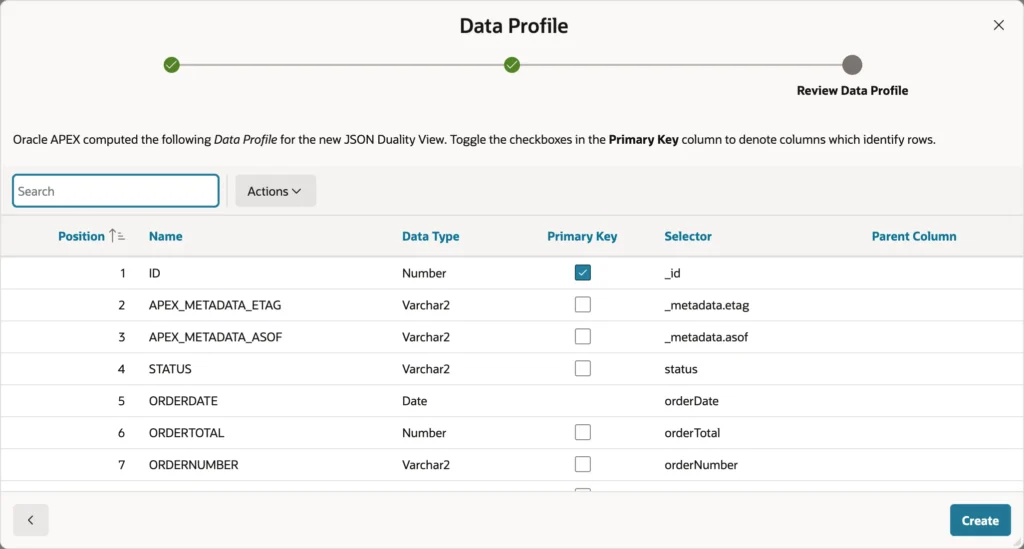Screen dimensions: 1024x549
Task: Uncheck Primary Key for the ID row
Action: 583,273
